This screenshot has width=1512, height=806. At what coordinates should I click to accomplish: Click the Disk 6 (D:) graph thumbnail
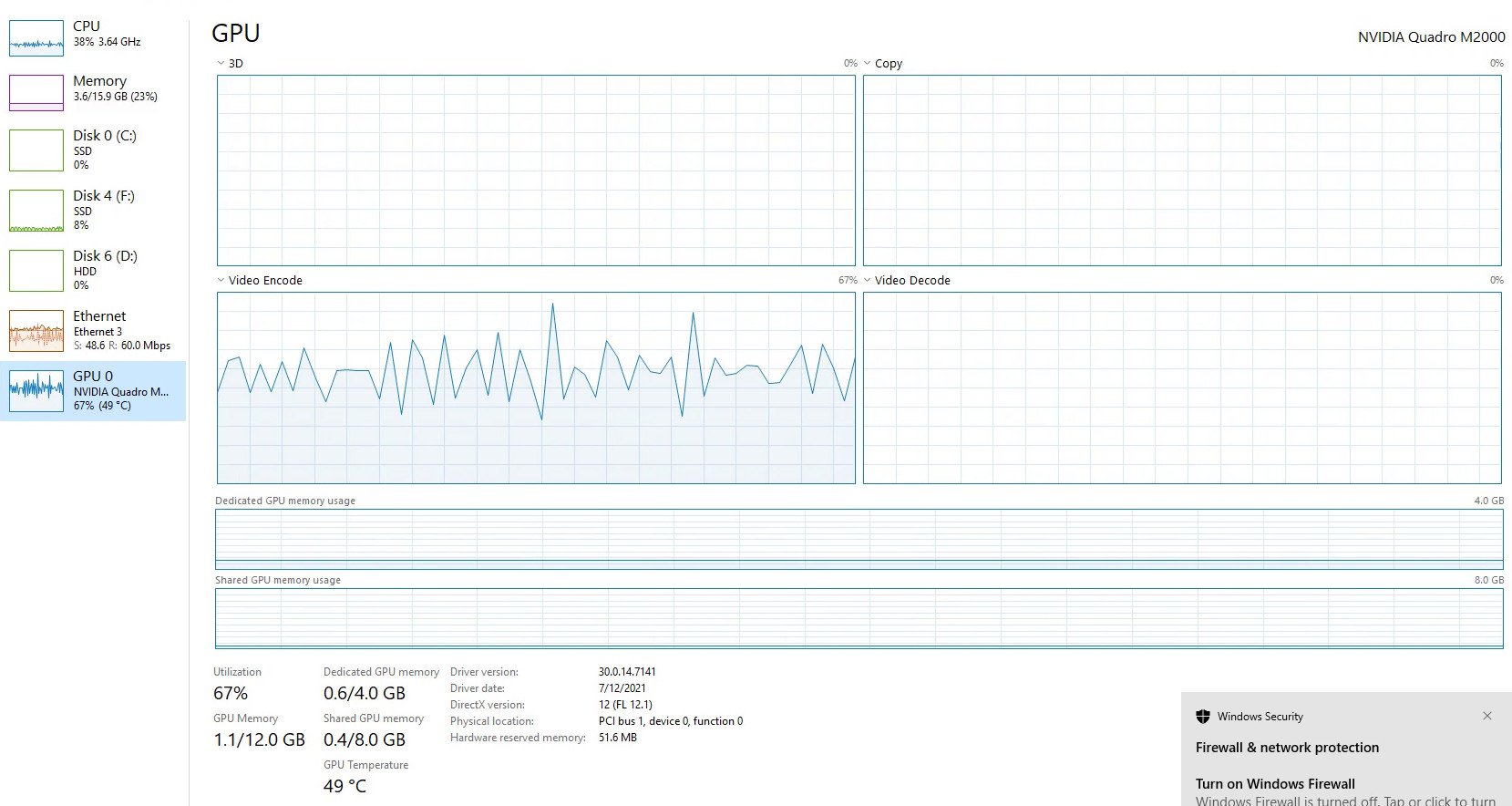click(36, 271)
